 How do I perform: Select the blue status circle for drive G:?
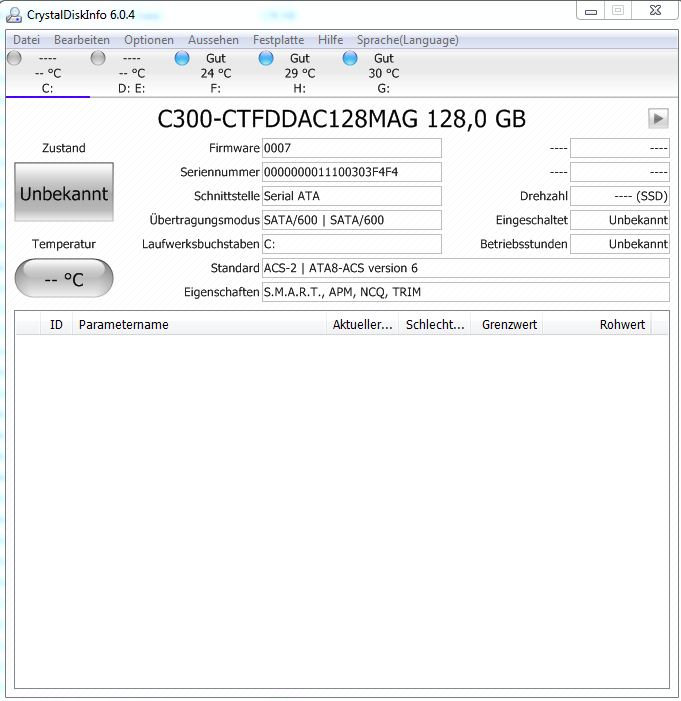tap(350, 58)
